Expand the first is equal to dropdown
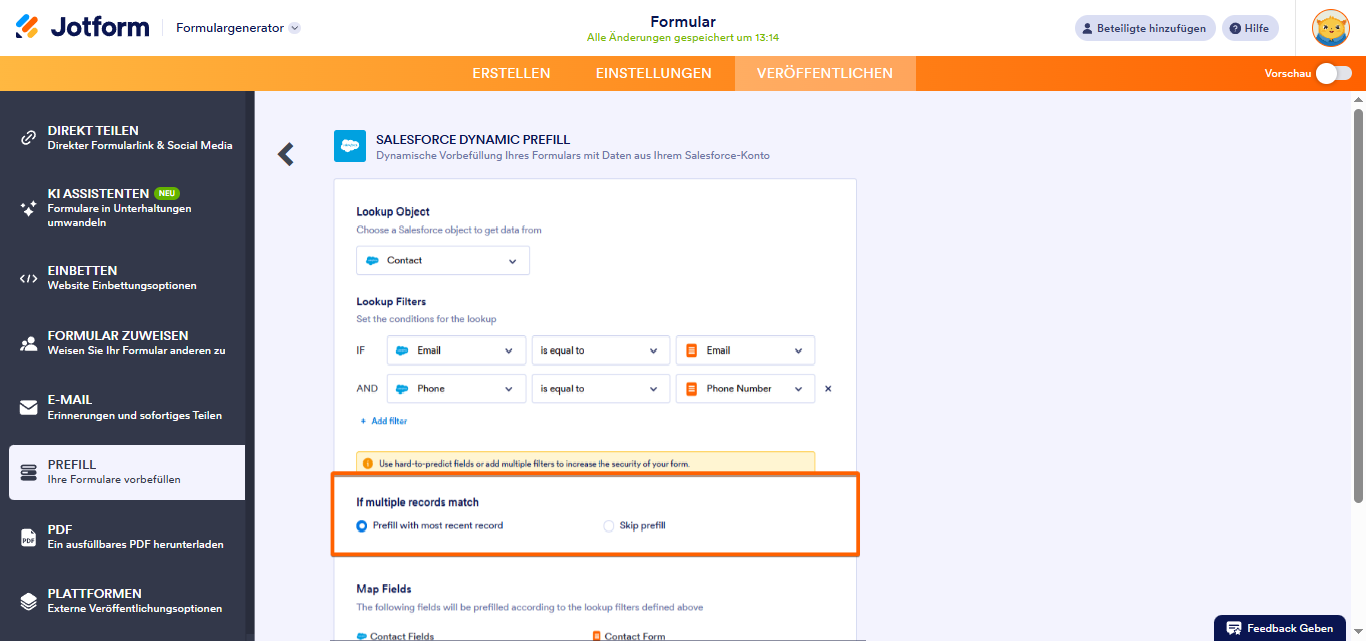This screenshot has height=641, width=1366. (x=600, y=350)
